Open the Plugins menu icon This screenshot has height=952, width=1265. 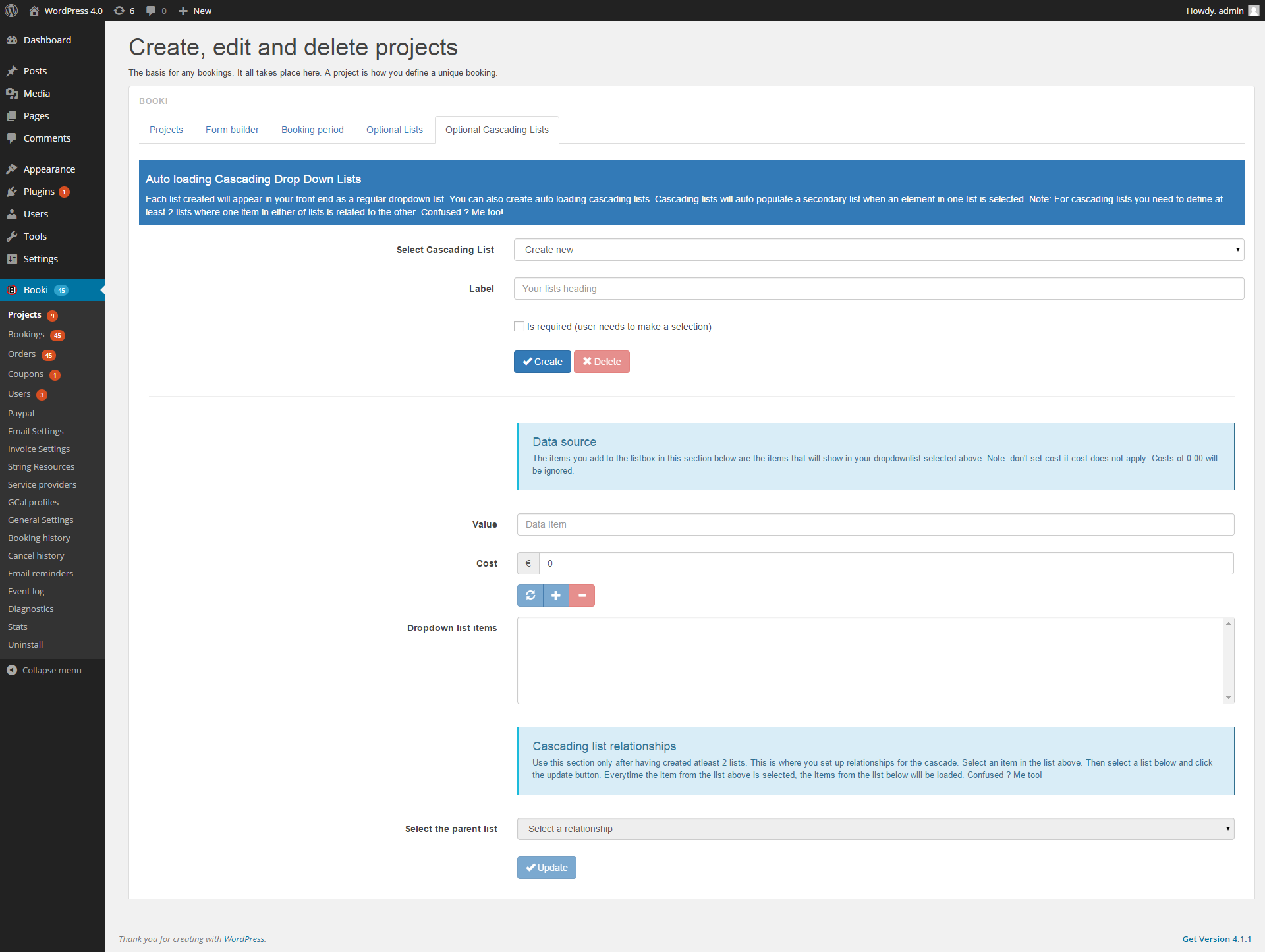point(12,192)
